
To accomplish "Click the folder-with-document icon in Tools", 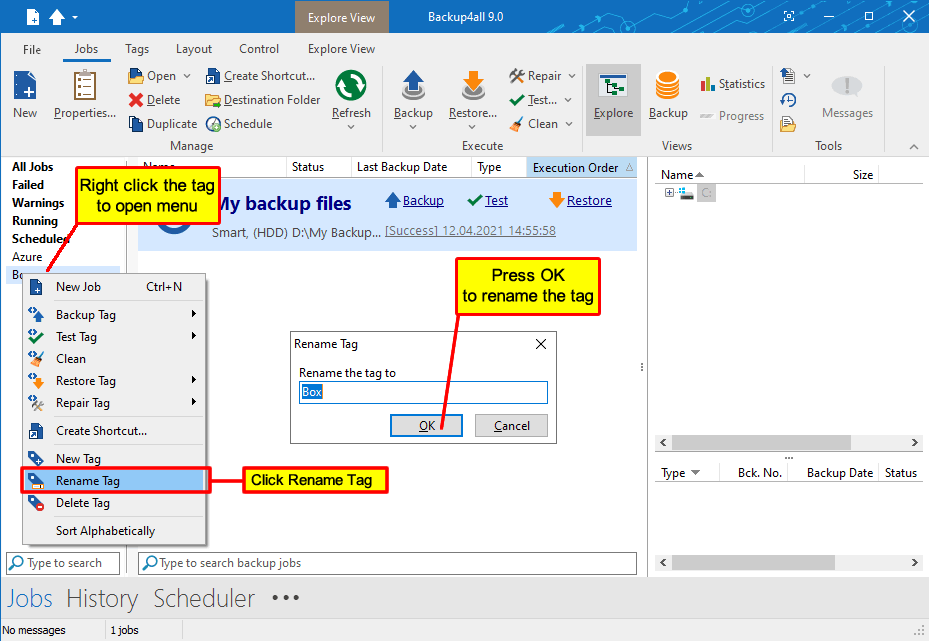I will point(787,124).
